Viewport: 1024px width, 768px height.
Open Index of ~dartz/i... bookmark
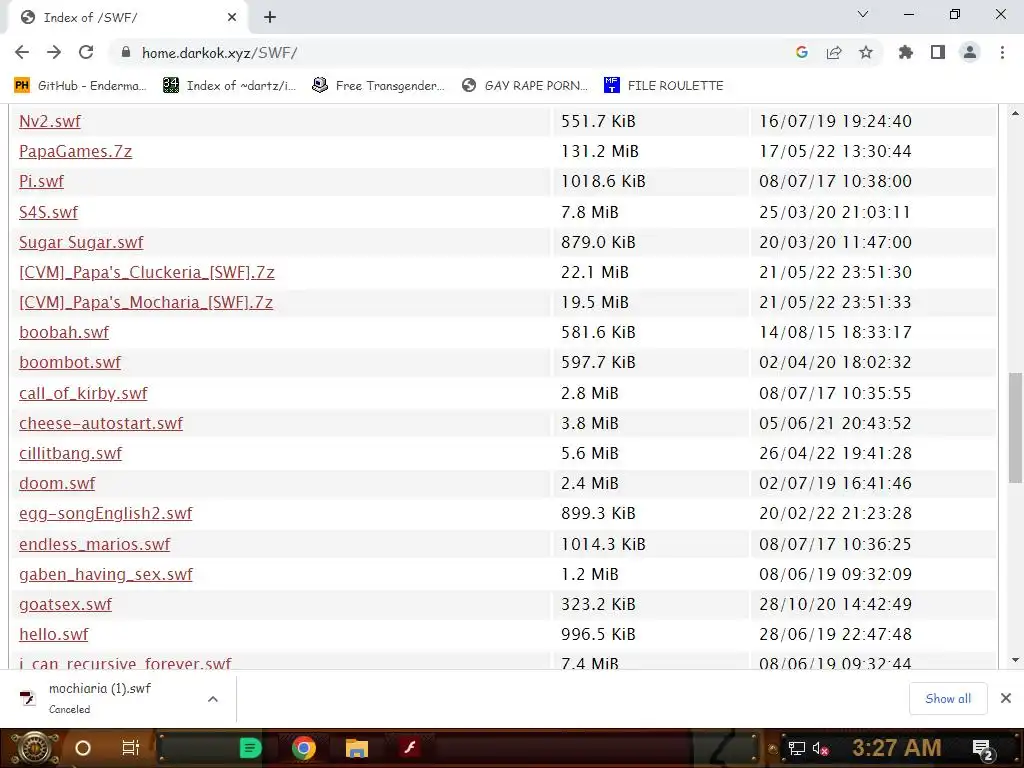pyautogui.click(x=229, y=86)
